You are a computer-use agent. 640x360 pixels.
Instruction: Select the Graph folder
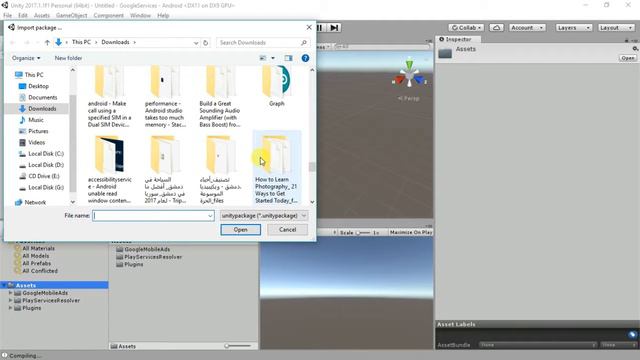(x=276, y=86)
